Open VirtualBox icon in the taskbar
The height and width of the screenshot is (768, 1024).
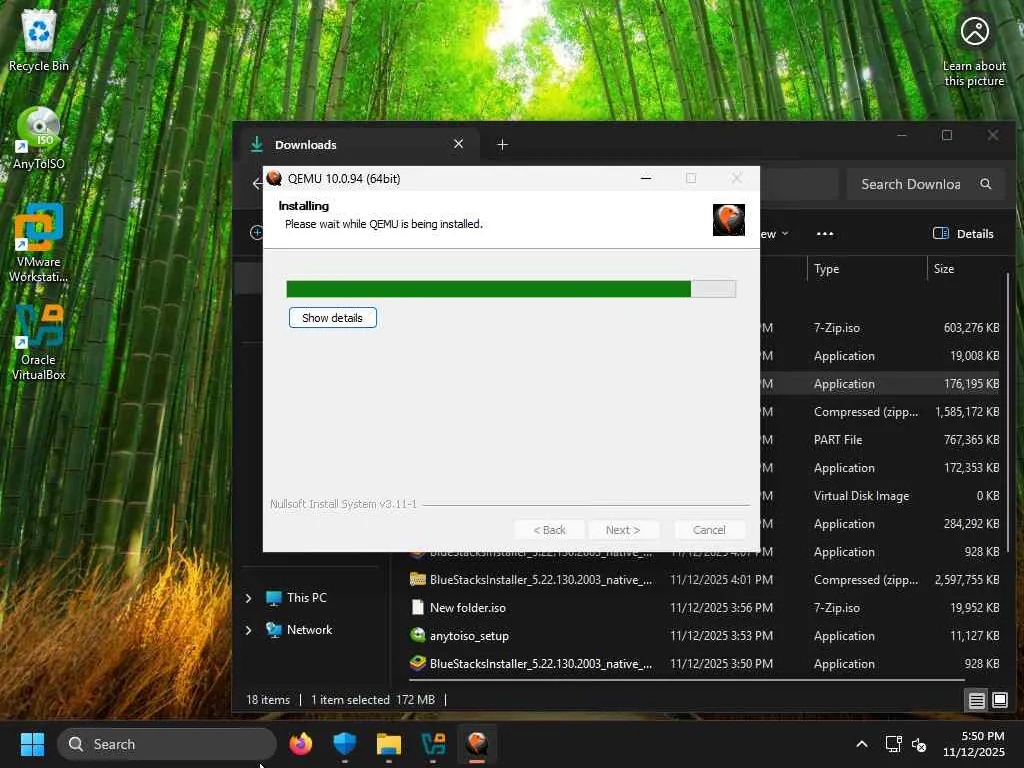pyautogui.click(x=433, y=744)
